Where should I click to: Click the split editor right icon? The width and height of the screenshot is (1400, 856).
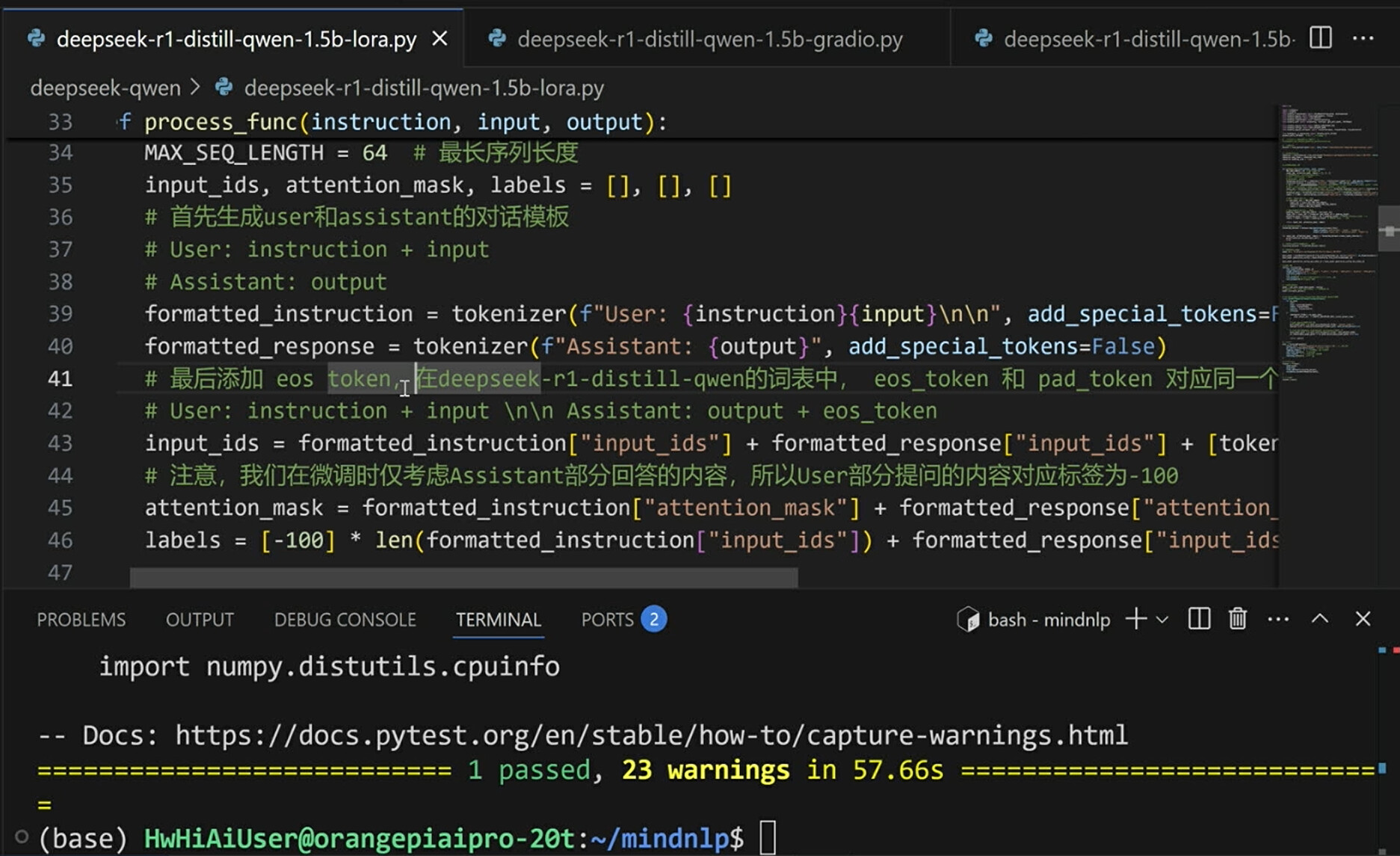[x=1320, y=37]
